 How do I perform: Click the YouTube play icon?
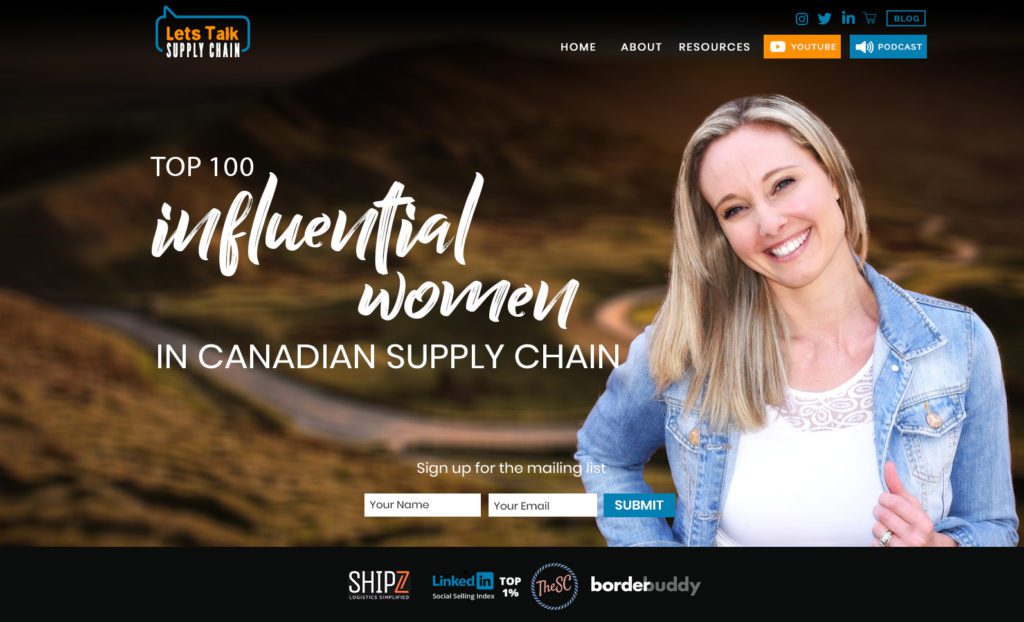point(777,47)
